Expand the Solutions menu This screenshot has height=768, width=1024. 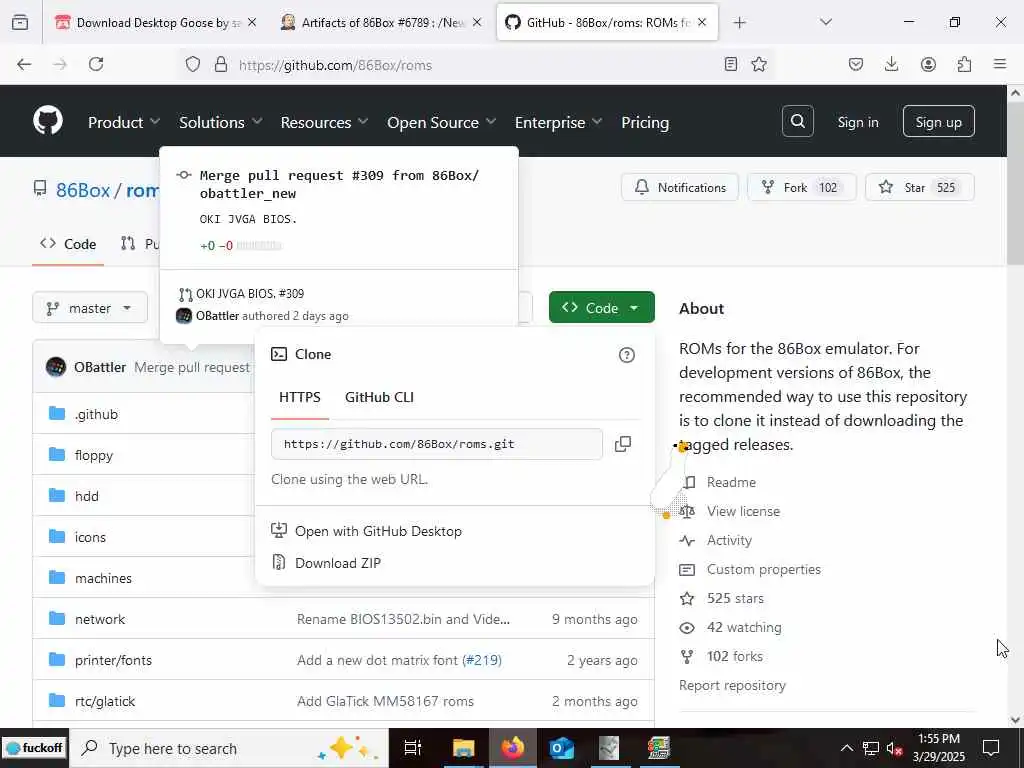pyautogui.click(x=221, y=122)
